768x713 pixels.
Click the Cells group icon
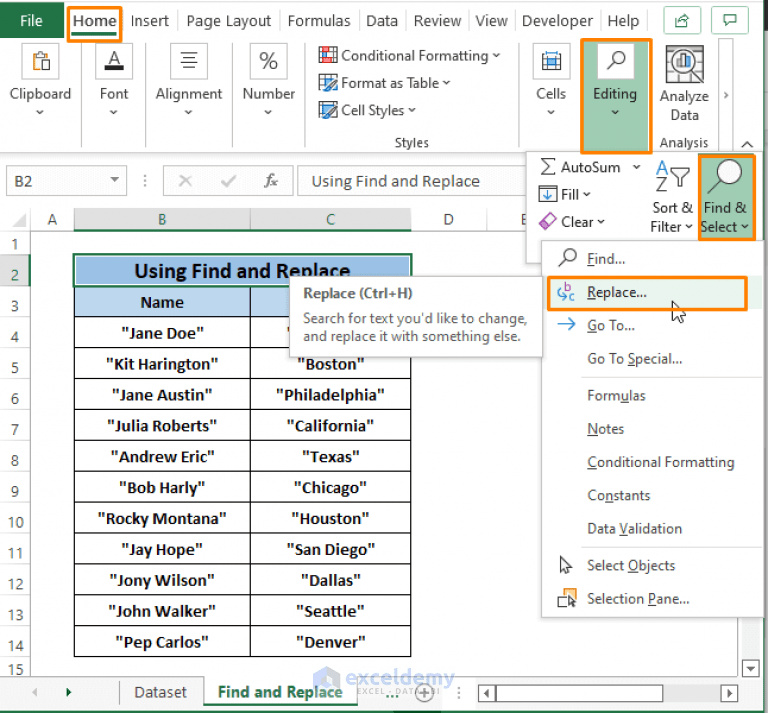[551, 61]
